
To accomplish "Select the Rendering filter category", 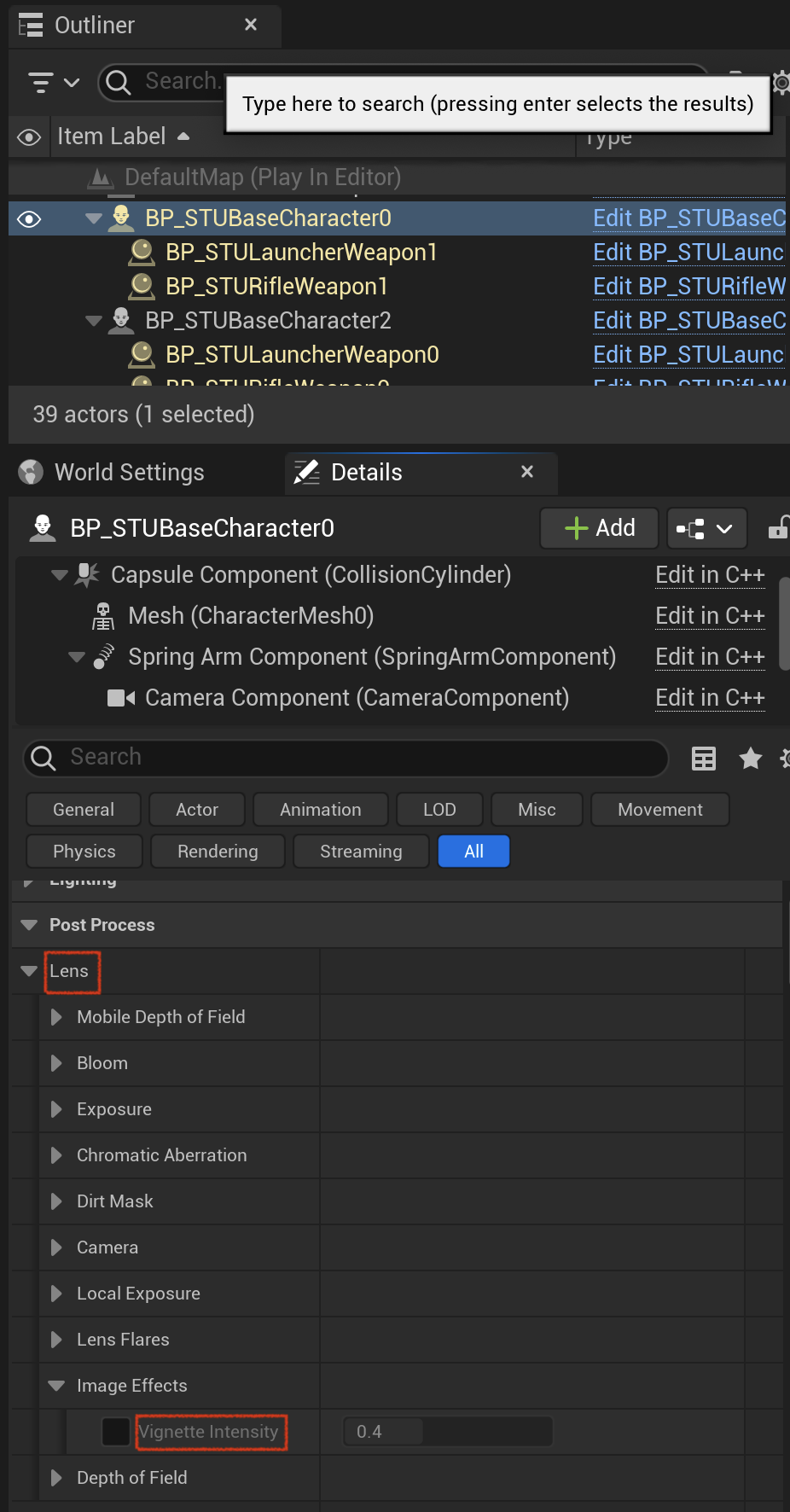I will (218, 852).
